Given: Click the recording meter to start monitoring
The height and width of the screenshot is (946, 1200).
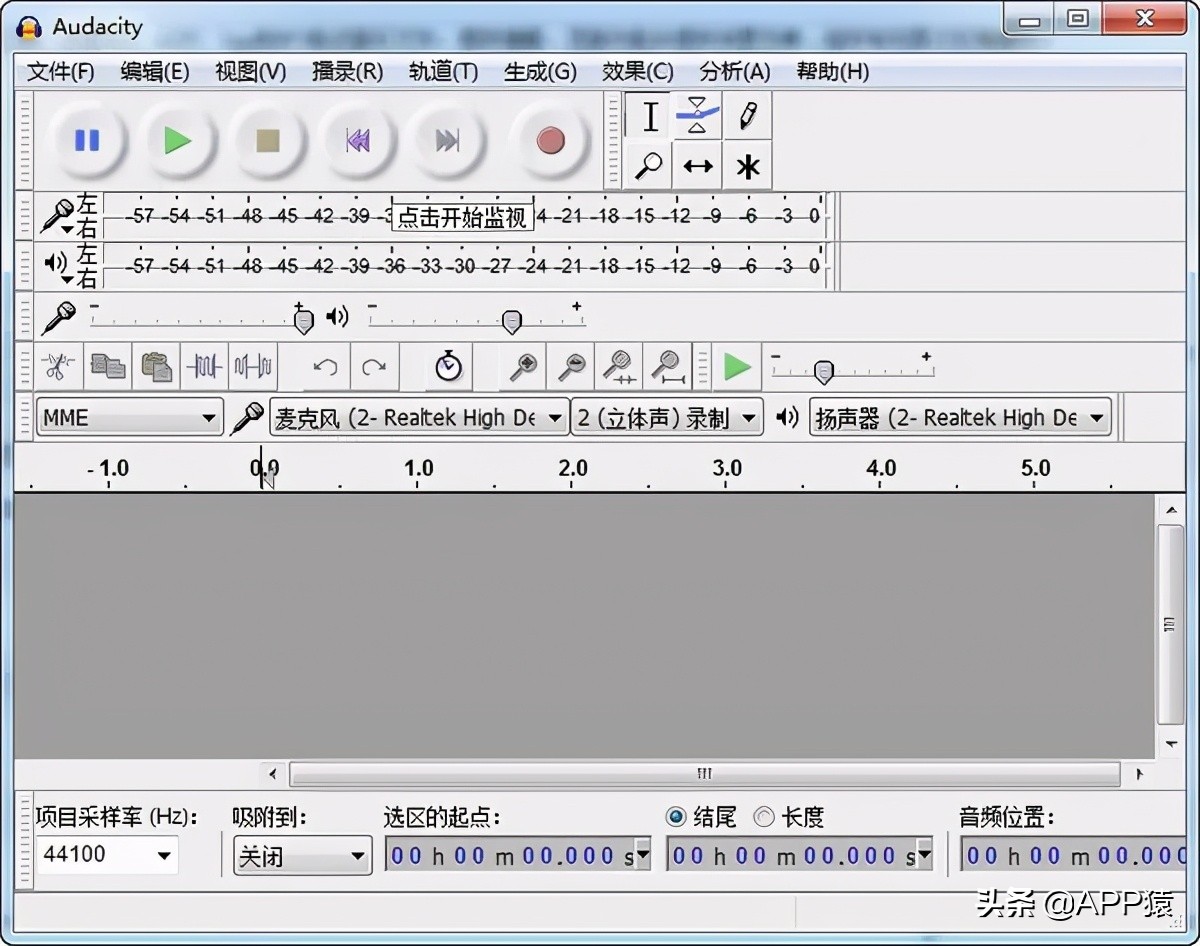Looking at the screenshot, I should click(460, 216).
